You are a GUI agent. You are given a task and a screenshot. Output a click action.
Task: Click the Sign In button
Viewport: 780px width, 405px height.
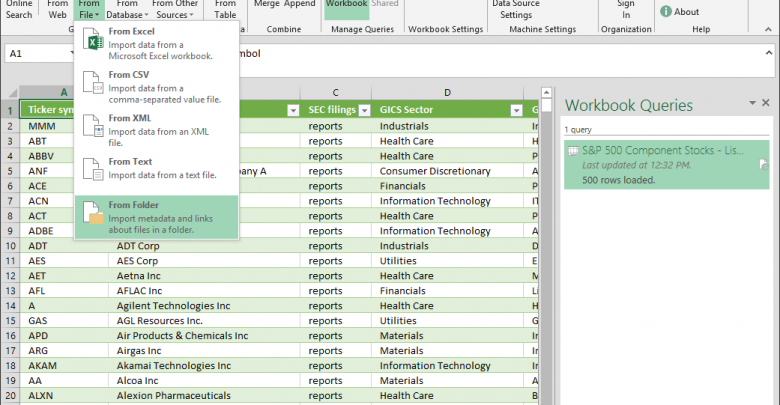(x=626, y=9)
